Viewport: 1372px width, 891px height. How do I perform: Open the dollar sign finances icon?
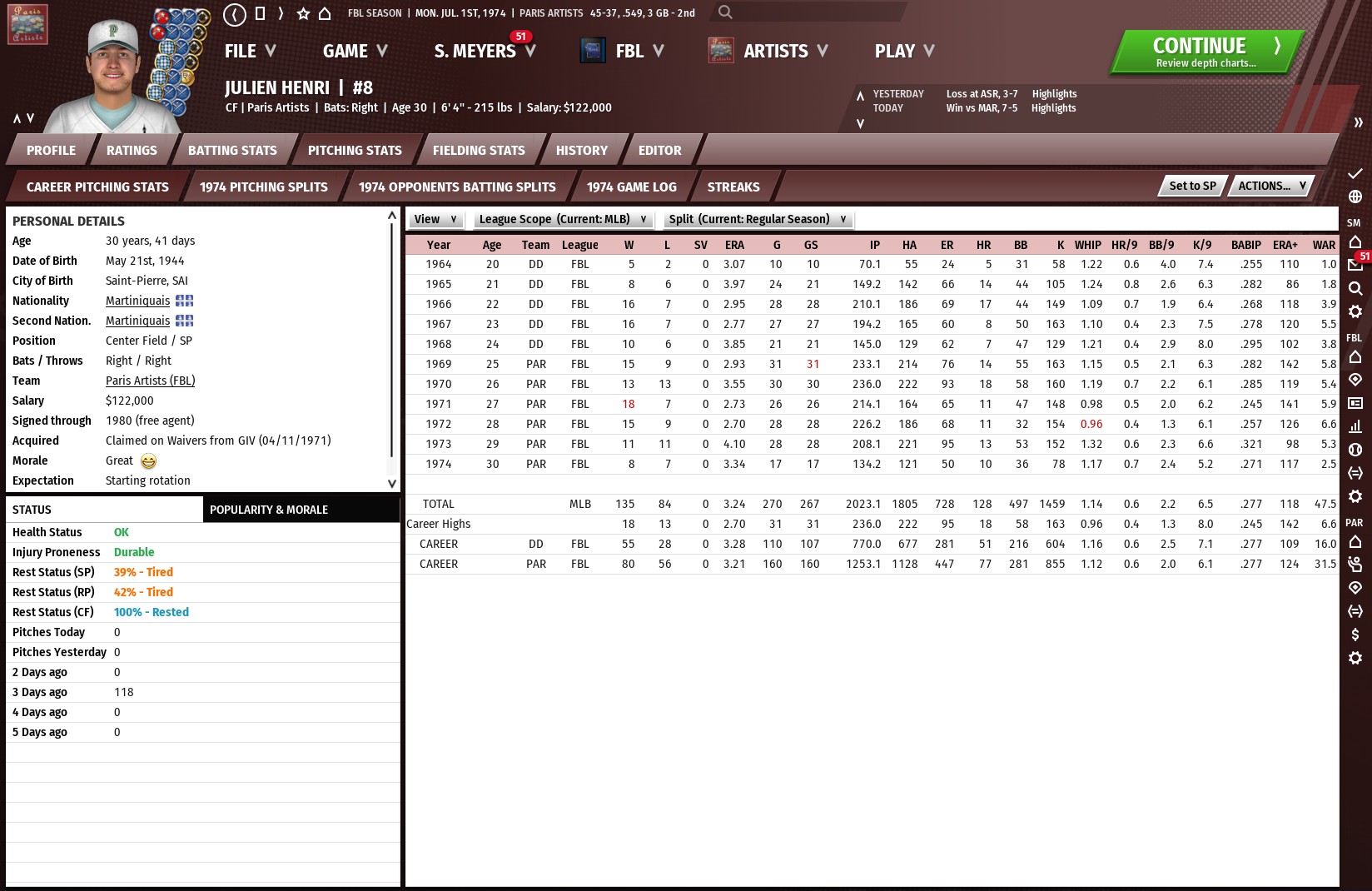pyautogui.click(x=1355, y=635)
